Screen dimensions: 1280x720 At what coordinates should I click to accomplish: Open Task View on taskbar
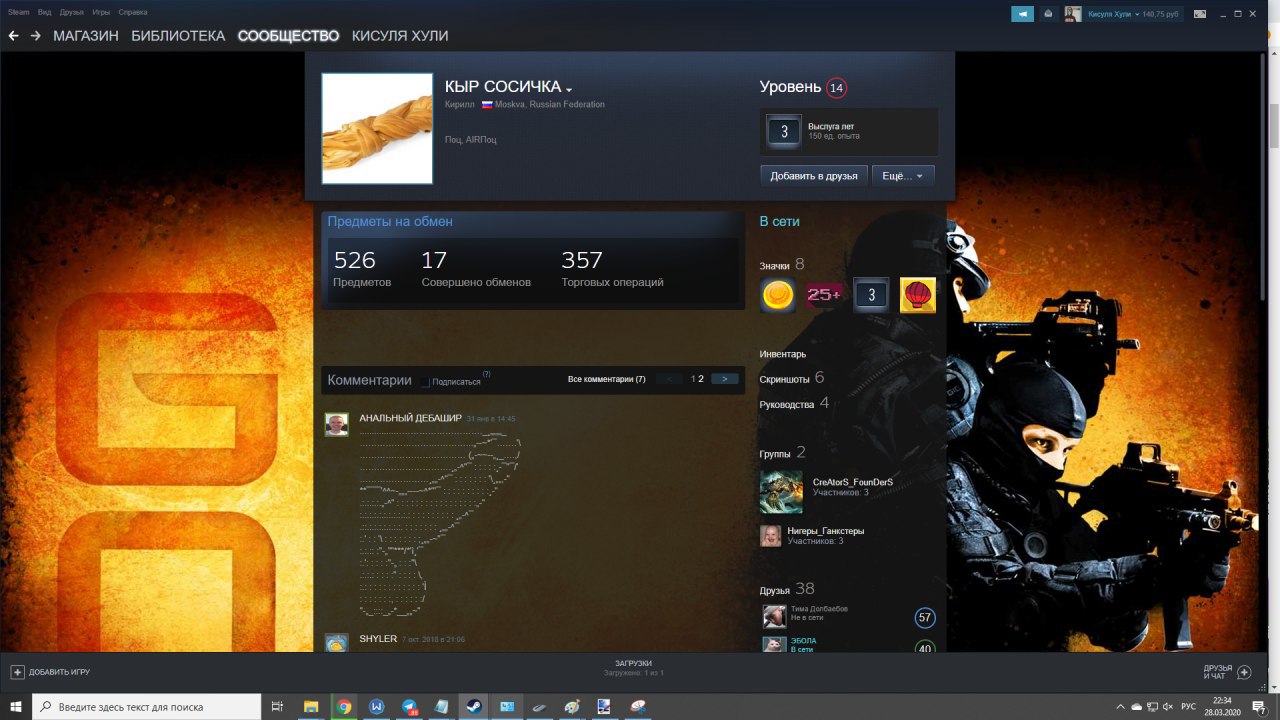[x=278, y=706]
